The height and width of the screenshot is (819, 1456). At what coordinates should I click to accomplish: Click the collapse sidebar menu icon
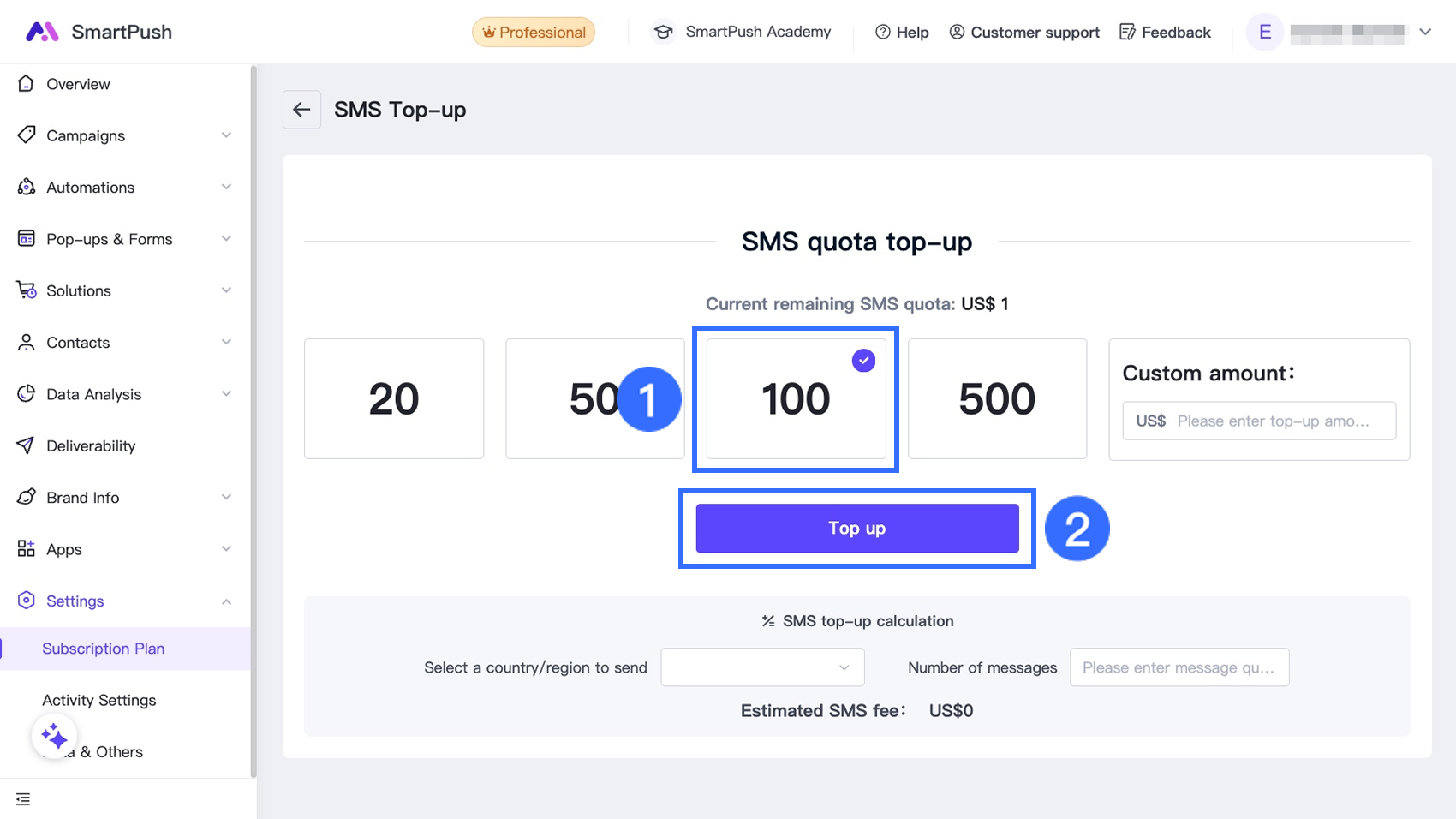[23, 799]
